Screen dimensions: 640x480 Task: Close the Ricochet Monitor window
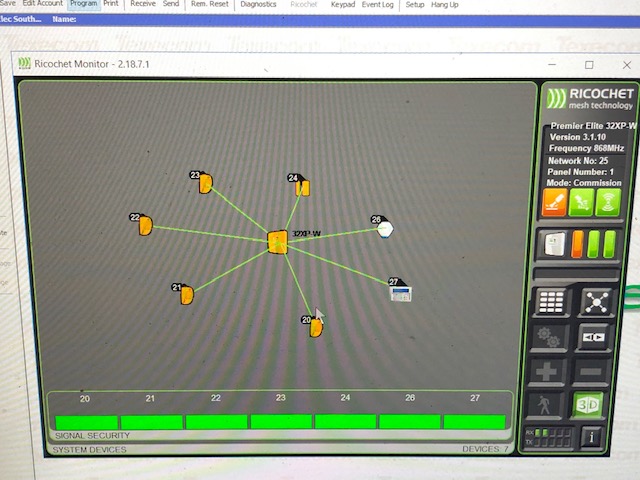[627, 65]
